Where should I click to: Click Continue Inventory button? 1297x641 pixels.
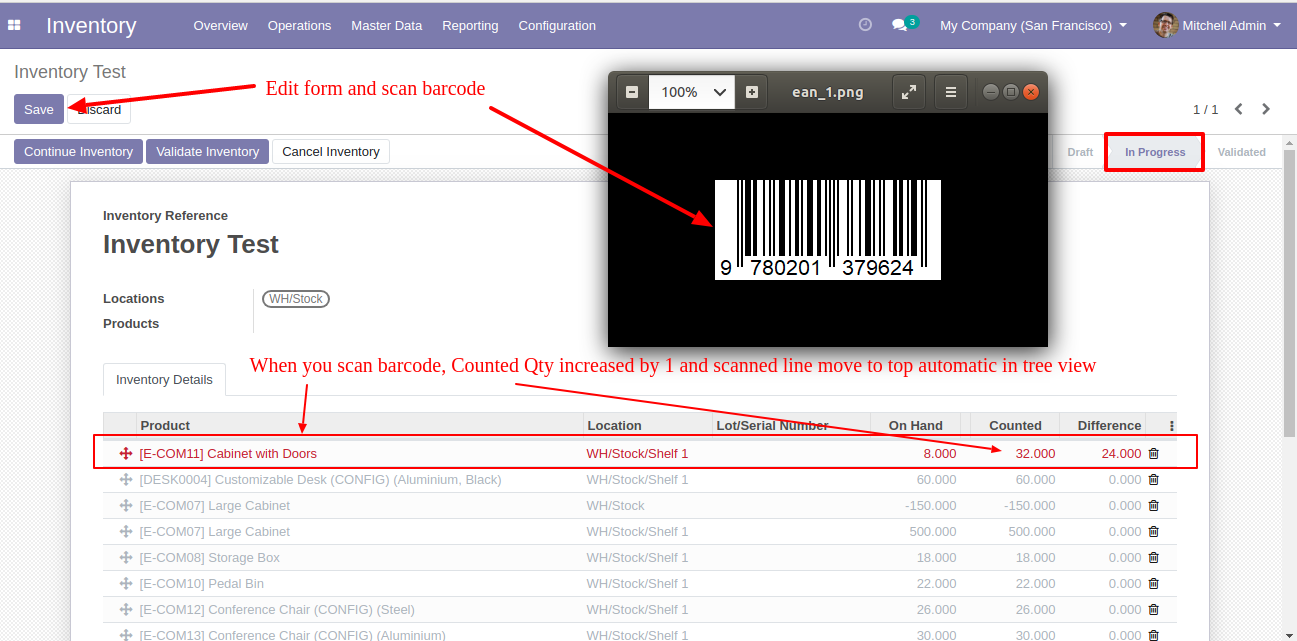click(x=79, y=152)
